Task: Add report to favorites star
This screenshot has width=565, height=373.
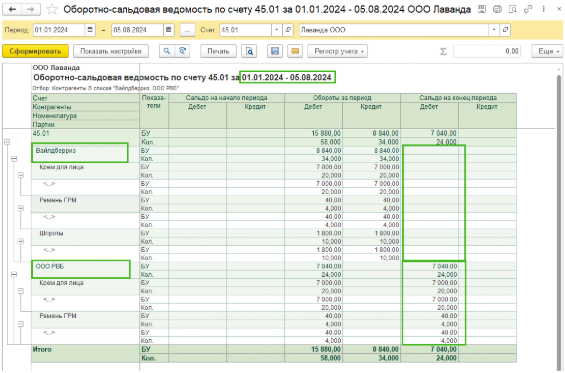Action: [52, 9]
